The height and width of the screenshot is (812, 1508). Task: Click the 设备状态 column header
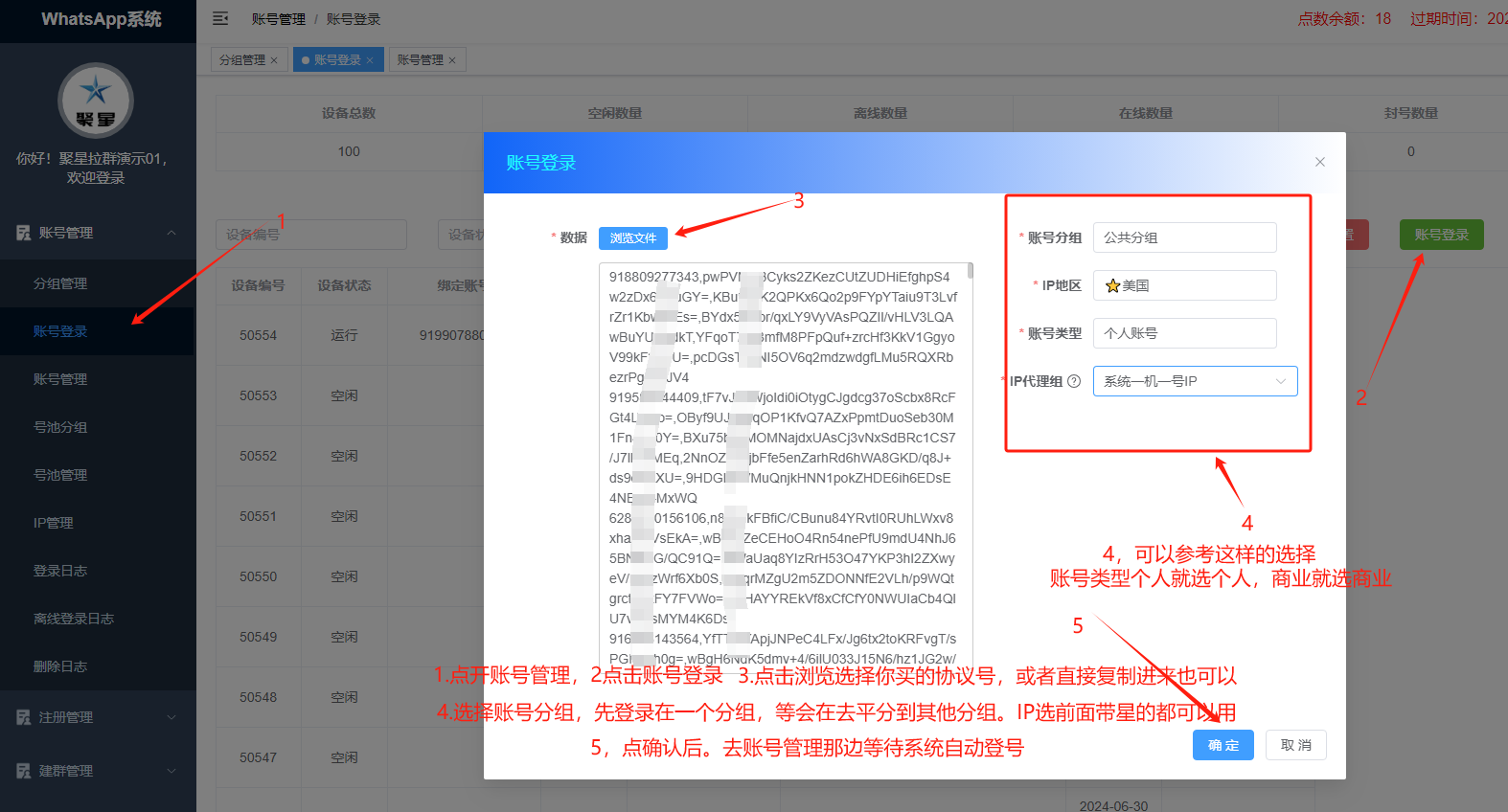344,285
